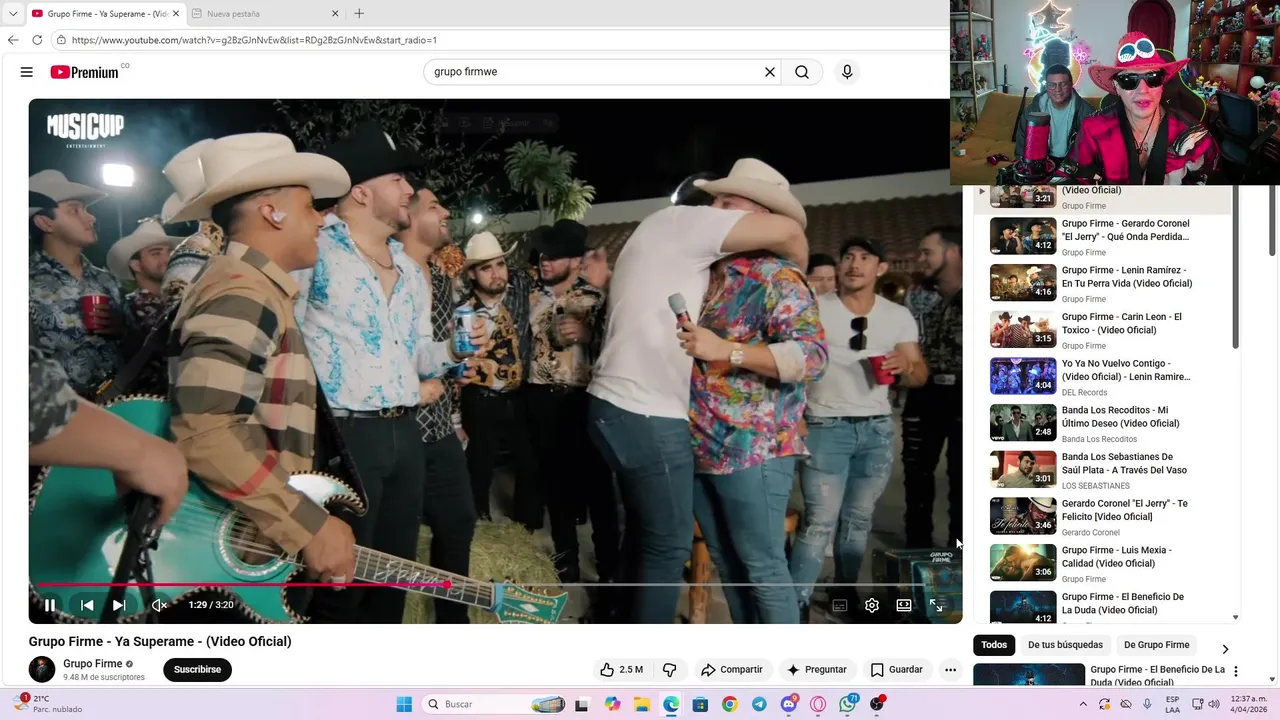
Task: Open WhatsApp from taskbar
Action: tap(848, 704)
